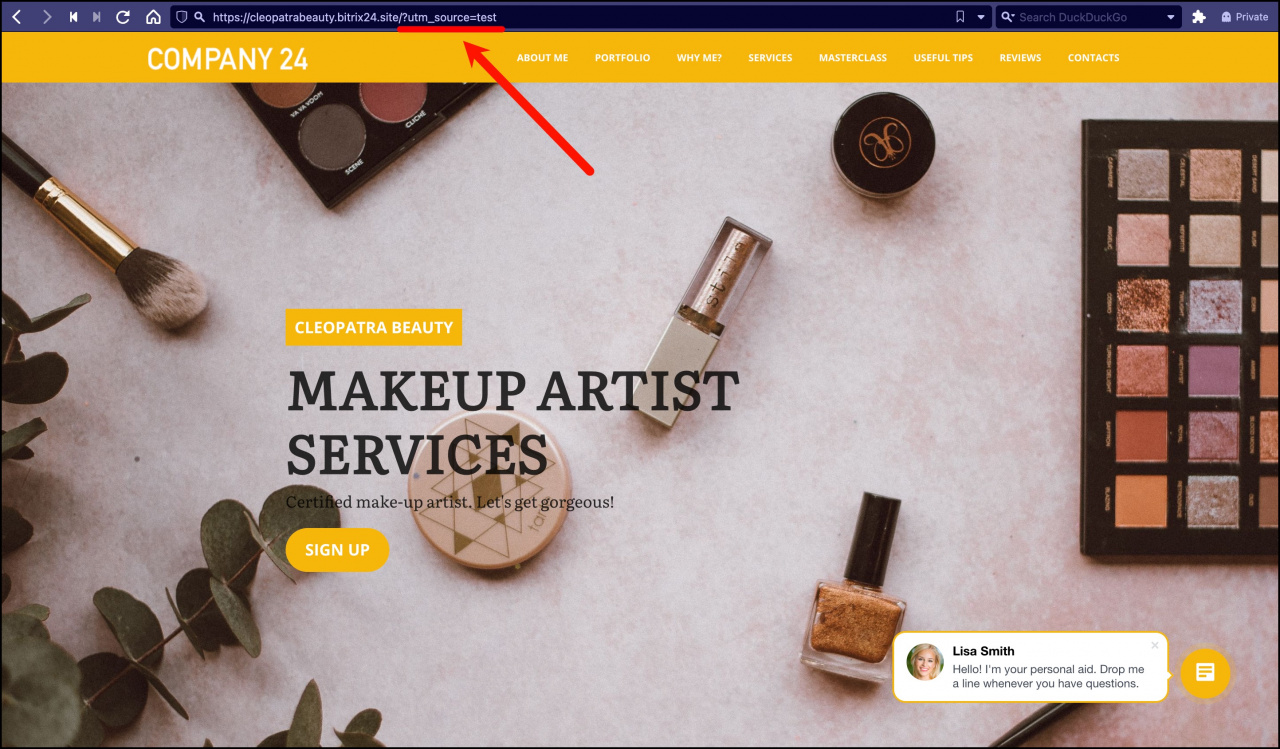This screenshot has height=749, width=1280.
Task: Click the shield icon in address bar
Action: click(x=182, y=17)
